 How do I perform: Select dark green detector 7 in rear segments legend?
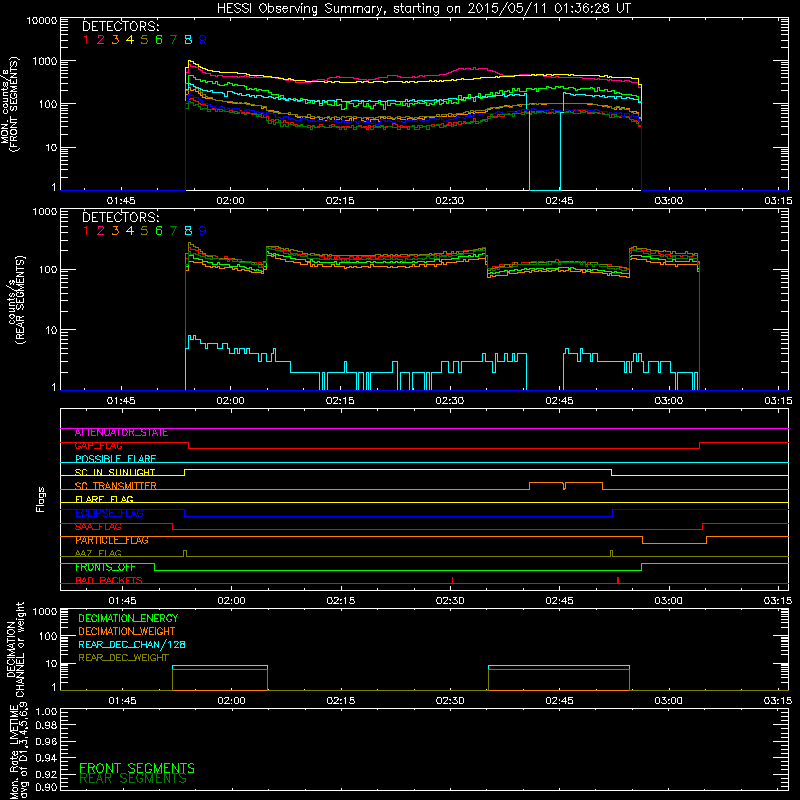tap(173, 231)
